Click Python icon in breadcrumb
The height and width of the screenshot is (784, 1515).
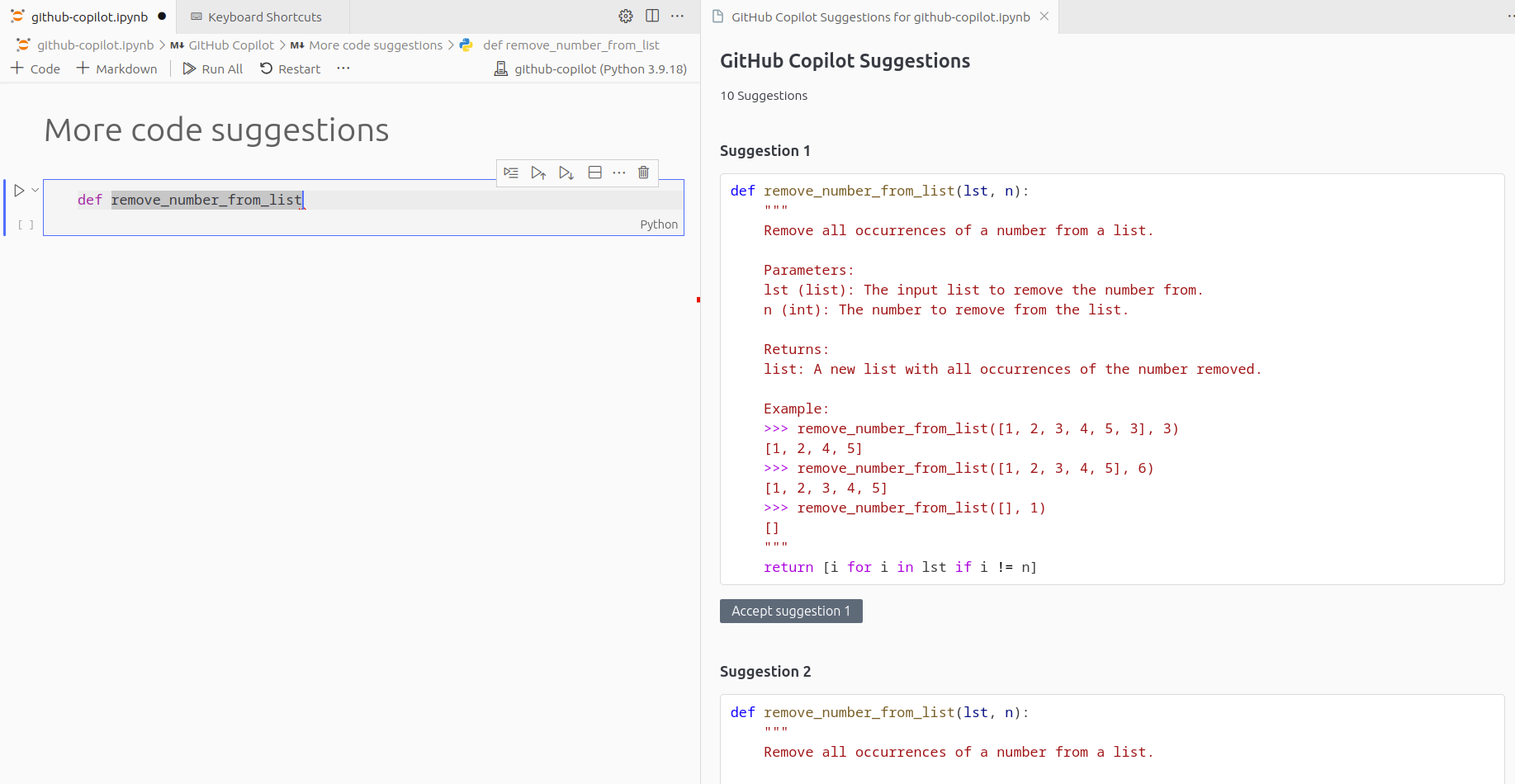point(466,45)
